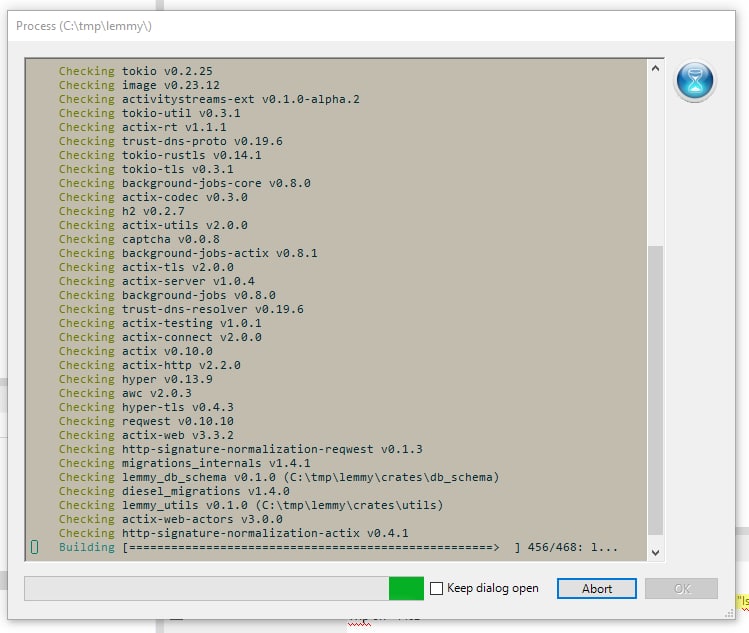Viewport: 749px width, 633px height.
Task: Click the 'reqwest v0.10.10' line
Action: [x=146, y=421]
